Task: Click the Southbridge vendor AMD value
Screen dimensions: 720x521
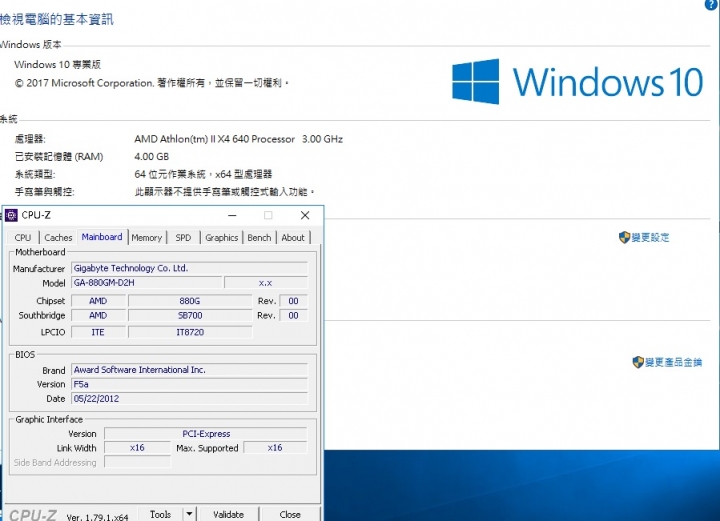Action: [98, 316]
